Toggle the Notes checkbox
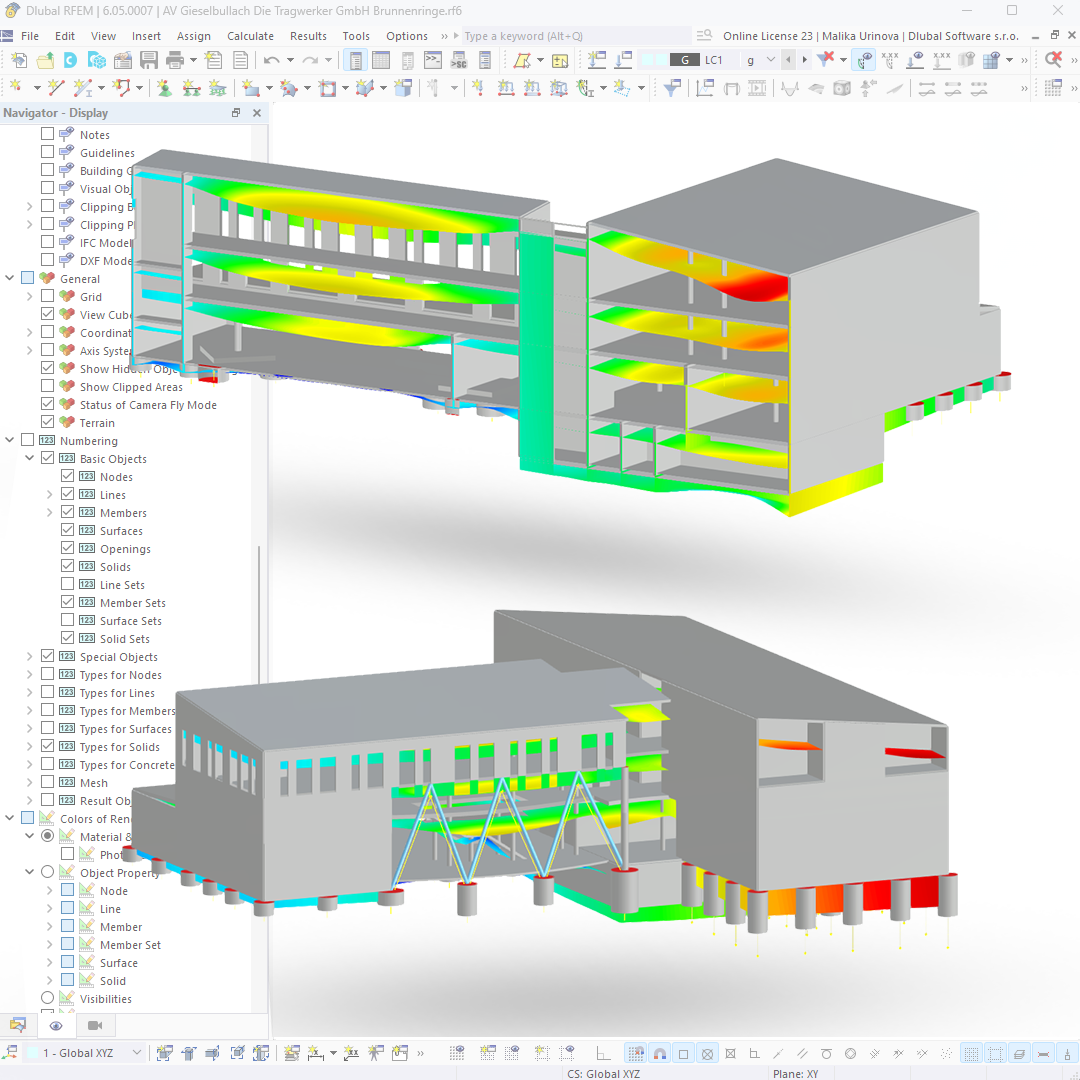Screen dimensions: 1080x1080 click(x=48, y=134)
